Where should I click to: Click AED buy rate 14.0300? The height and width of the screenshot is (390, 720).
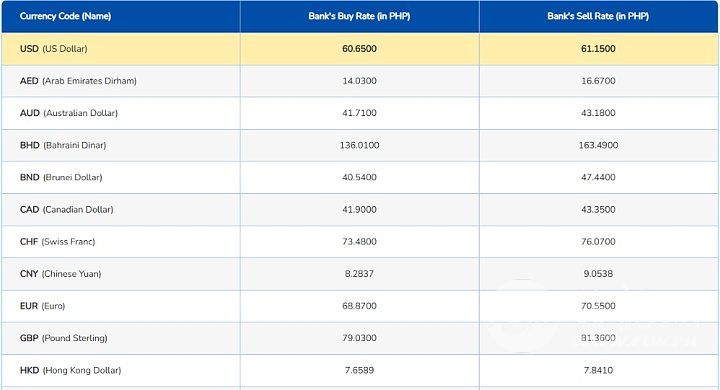360,81
